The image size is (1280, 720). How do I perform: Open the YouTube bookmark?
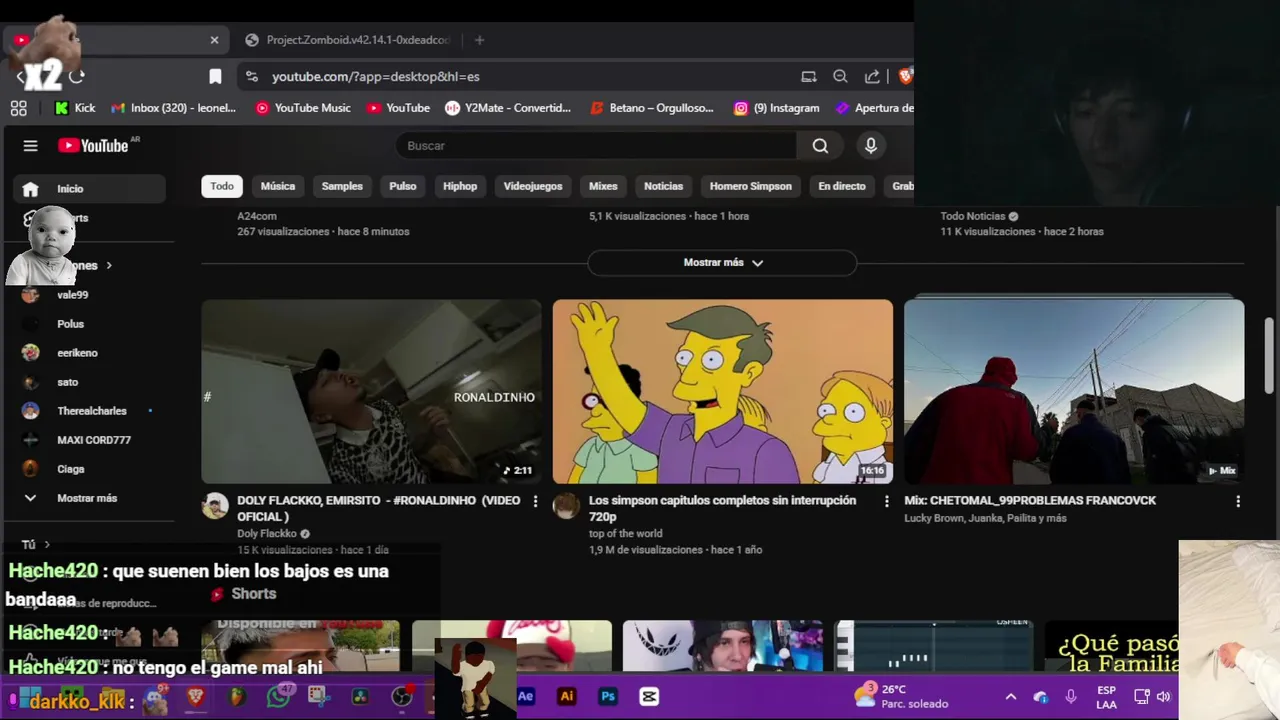click(x=398, y=108)
